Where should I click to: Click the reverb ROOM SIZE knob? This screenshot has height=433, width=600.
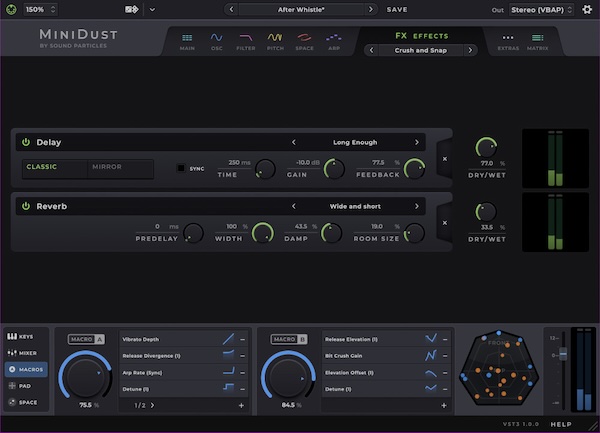coord(415,233)
